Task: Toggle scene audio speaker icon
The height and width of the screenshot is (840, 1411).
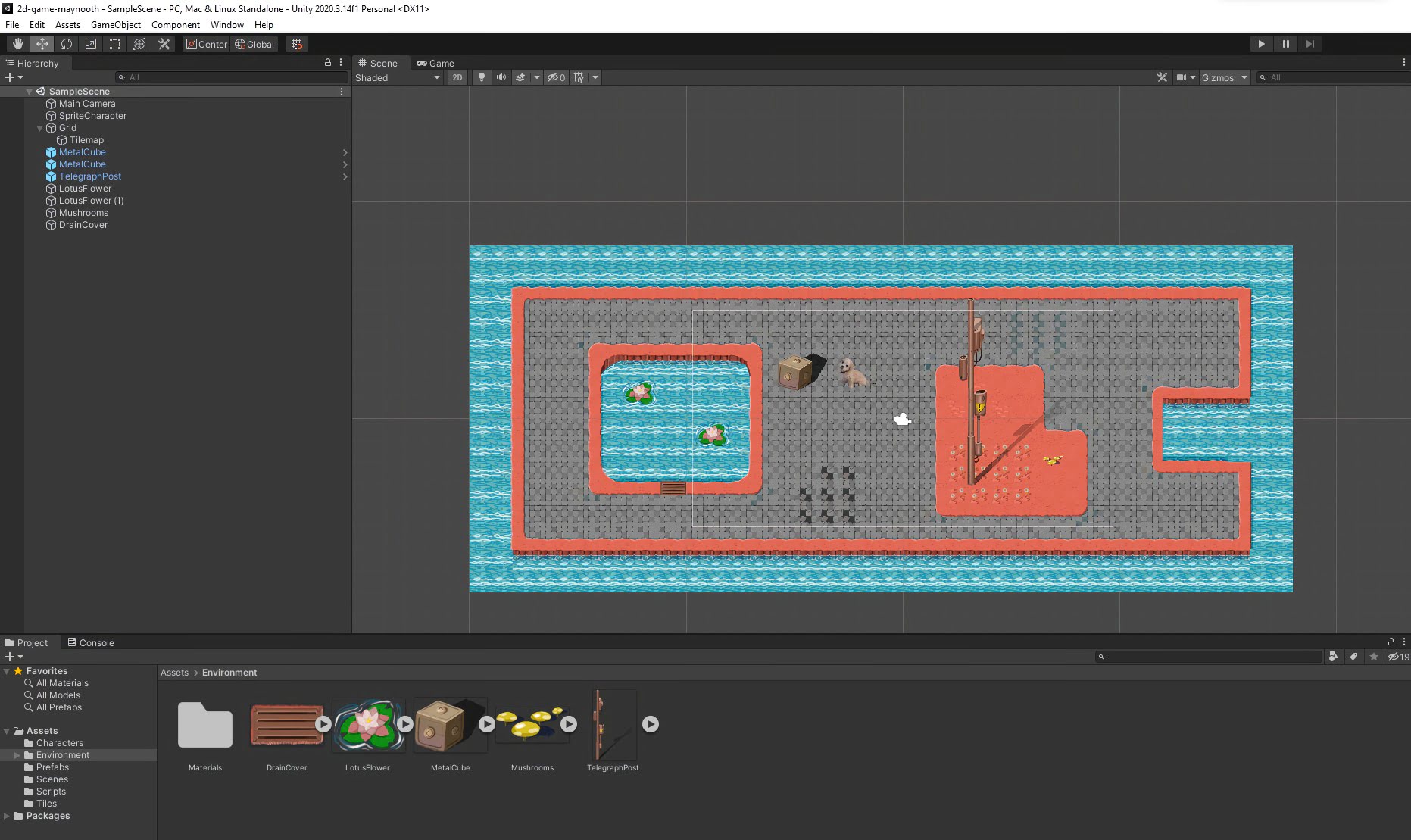Action: tap(501, 77)
